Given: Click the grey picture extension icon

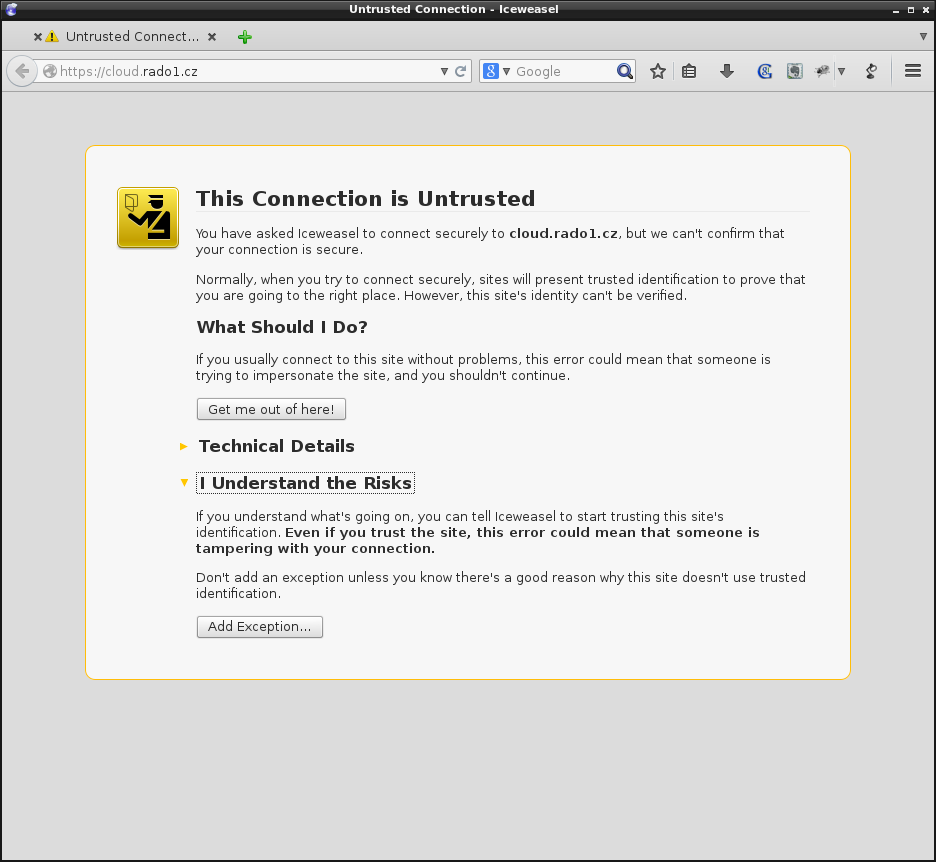Looking at the screenshot, I should (795, 71).
